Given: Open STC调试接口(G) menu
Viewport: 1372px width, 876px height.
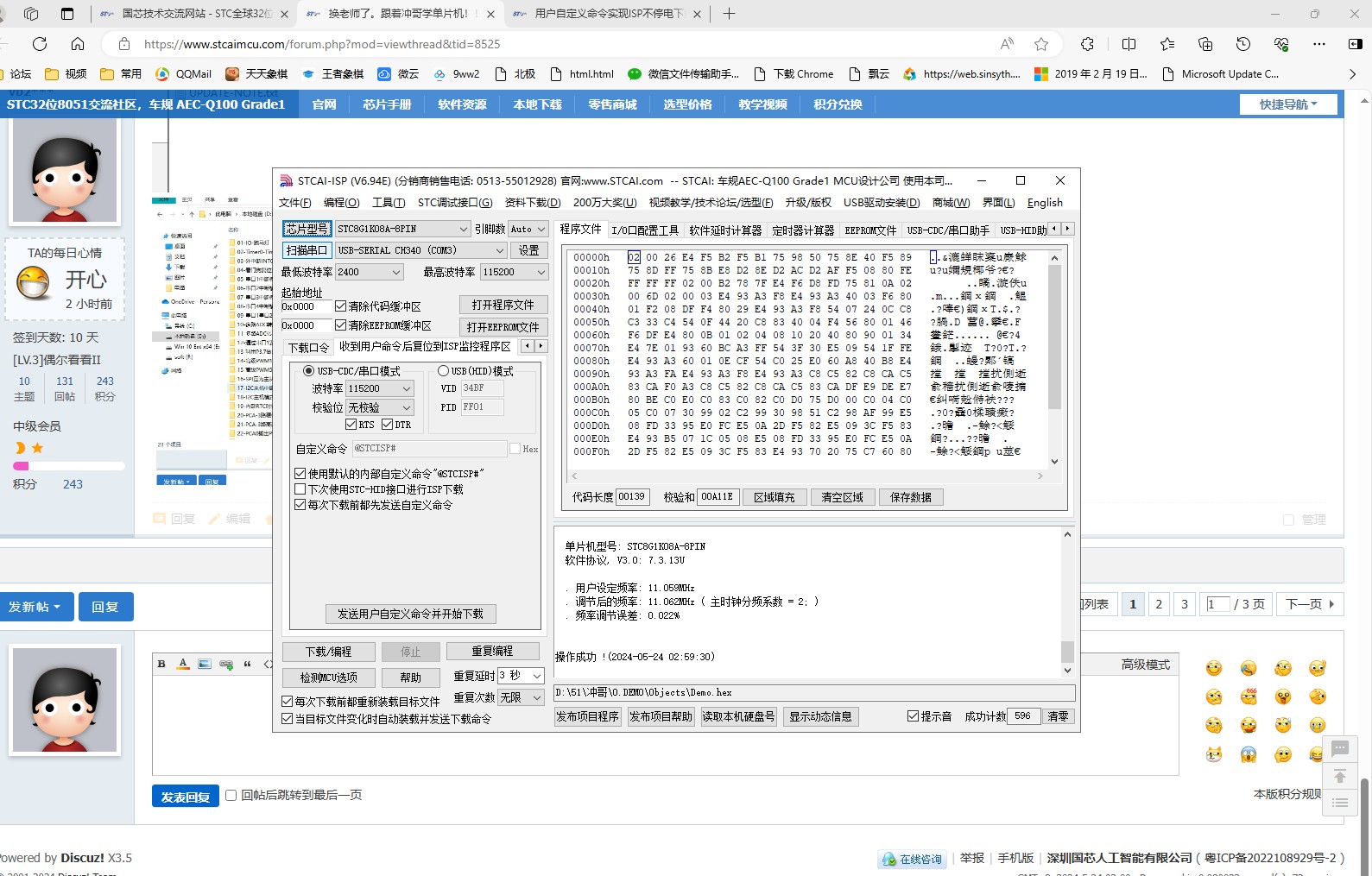Looking at the screenshot, I should coord(455,203).
